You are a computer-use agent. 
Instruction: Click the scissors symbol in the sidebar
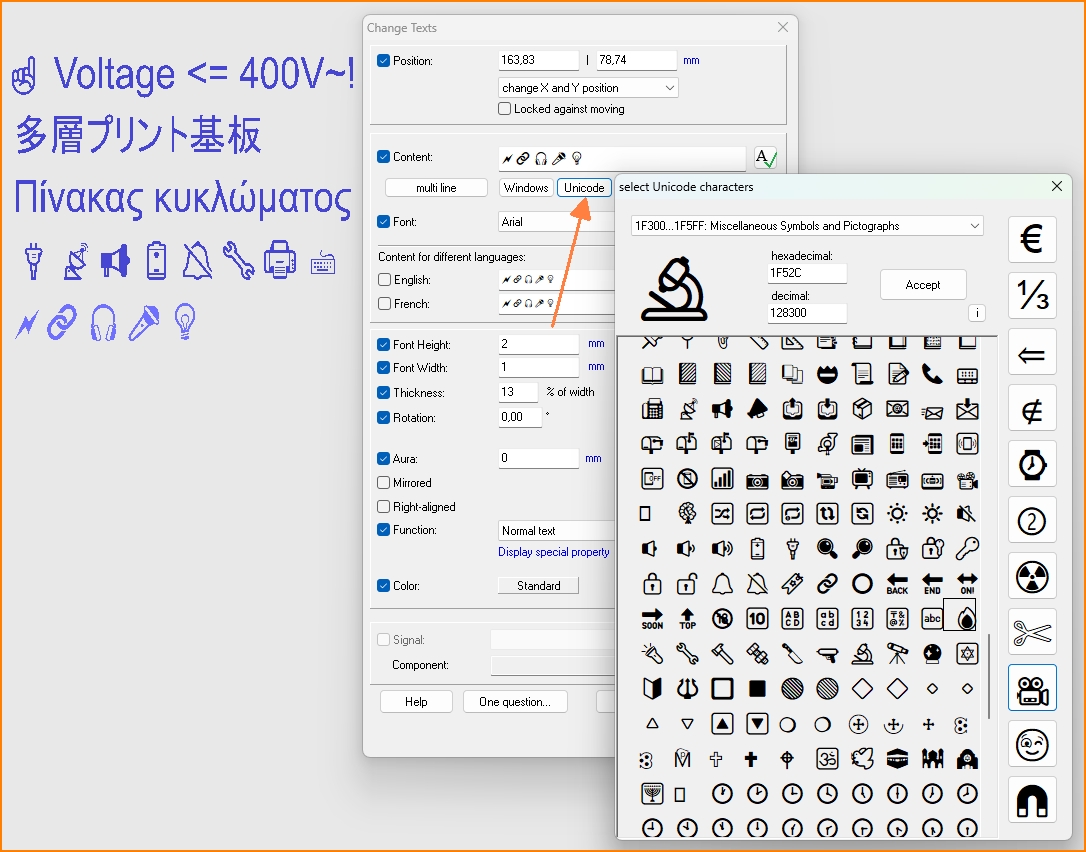click(1032, 632)
